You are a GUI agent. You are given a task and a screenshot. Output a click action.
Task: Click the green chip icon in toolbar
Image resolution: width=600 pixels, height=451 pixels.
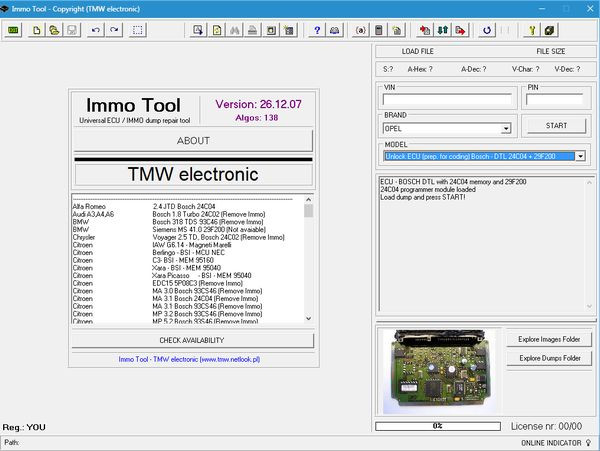(14, 30)
